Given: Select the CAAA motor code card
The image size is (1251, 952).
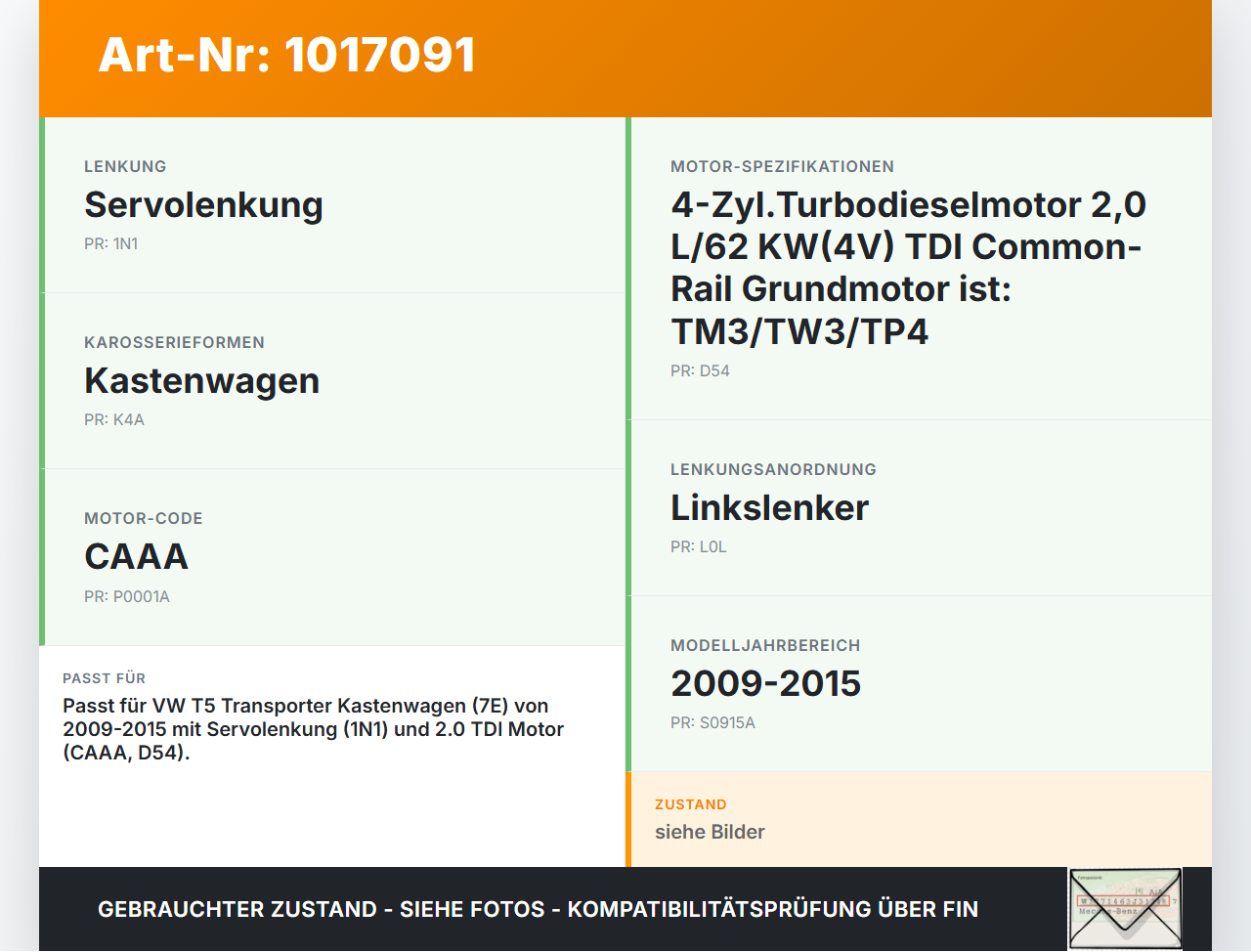Looking at the screenshot, I should [x=332, y=555].
